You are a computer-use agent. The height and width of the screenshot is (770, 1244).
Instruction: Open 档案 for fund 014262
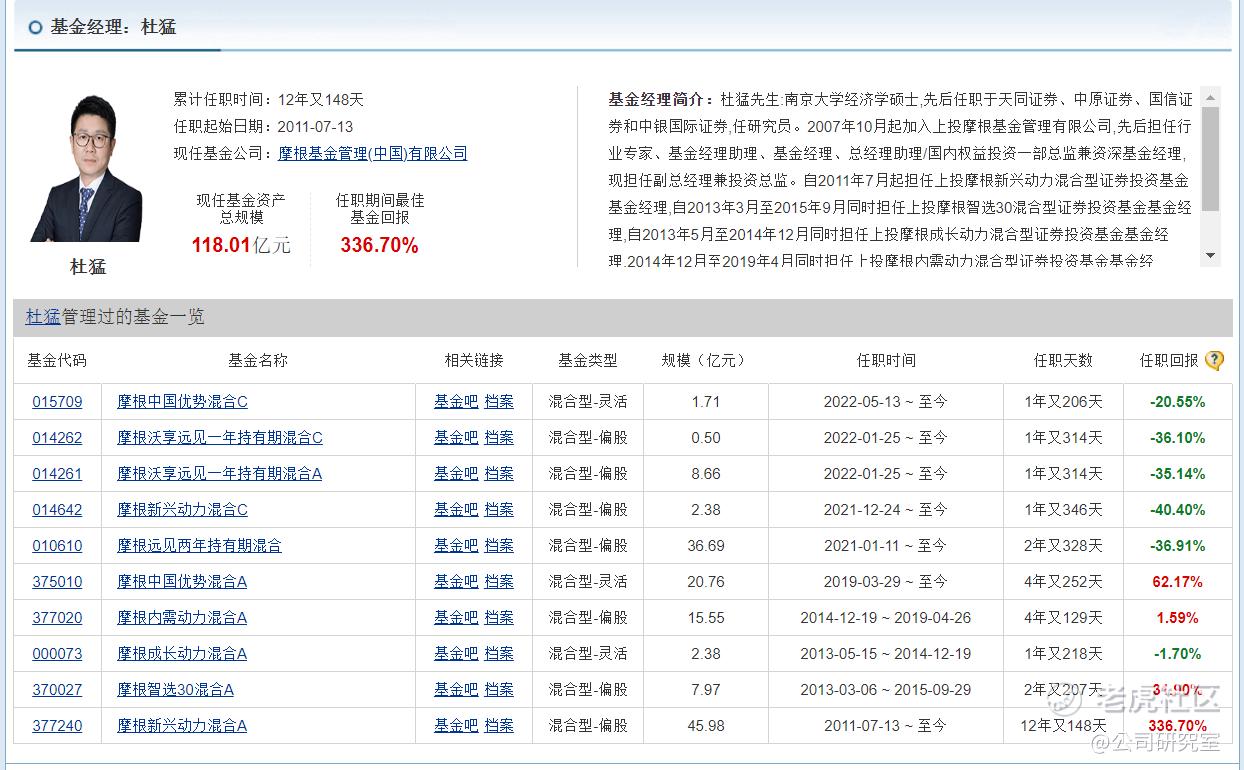click(x=499, y=438)
